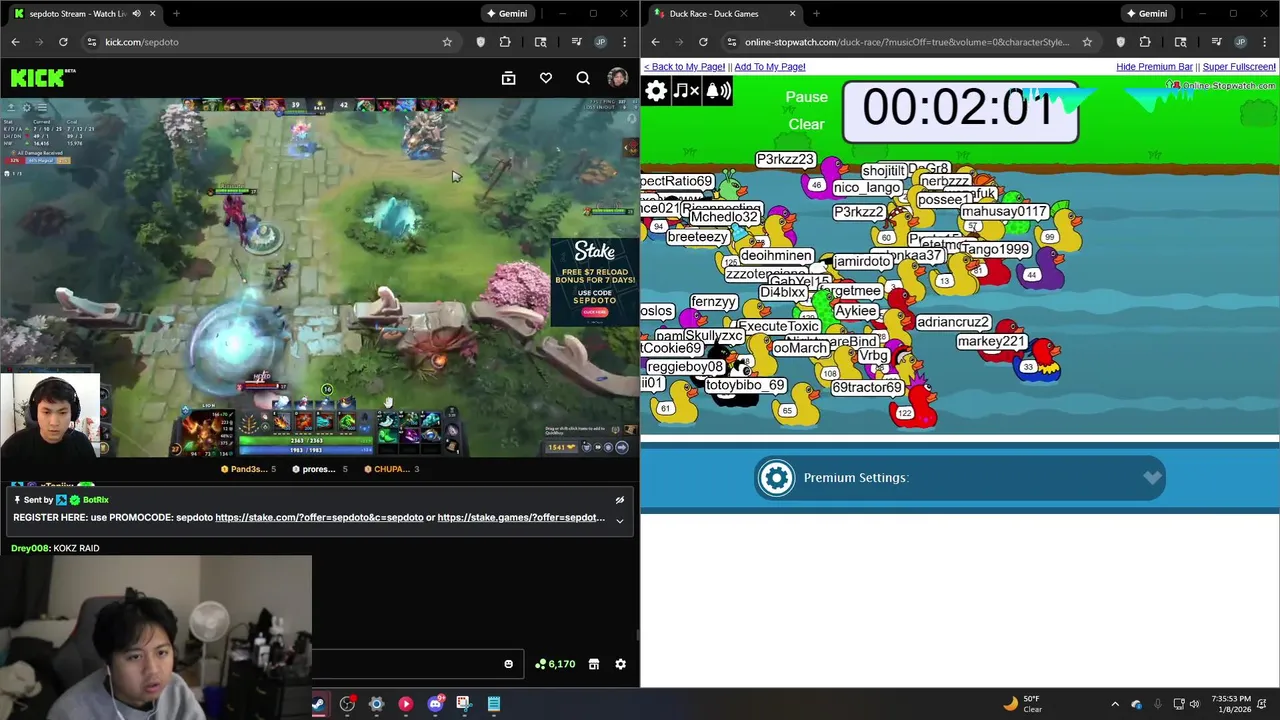Click the Stake free $7 reload ad

pyautogui.click(x=594, y=282)
